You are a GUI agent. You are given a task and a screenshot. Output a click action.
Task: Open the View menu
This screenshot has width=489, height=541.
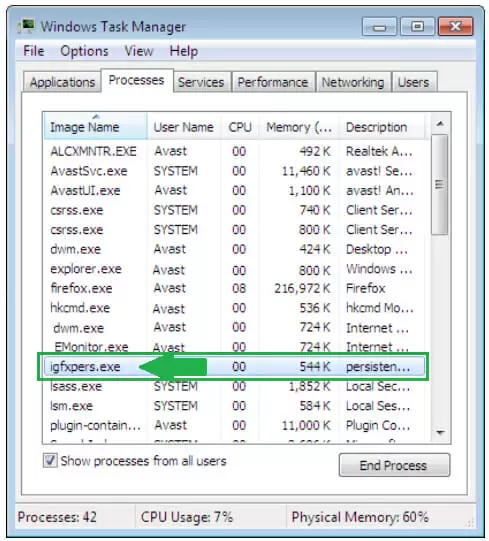[139, 51]
